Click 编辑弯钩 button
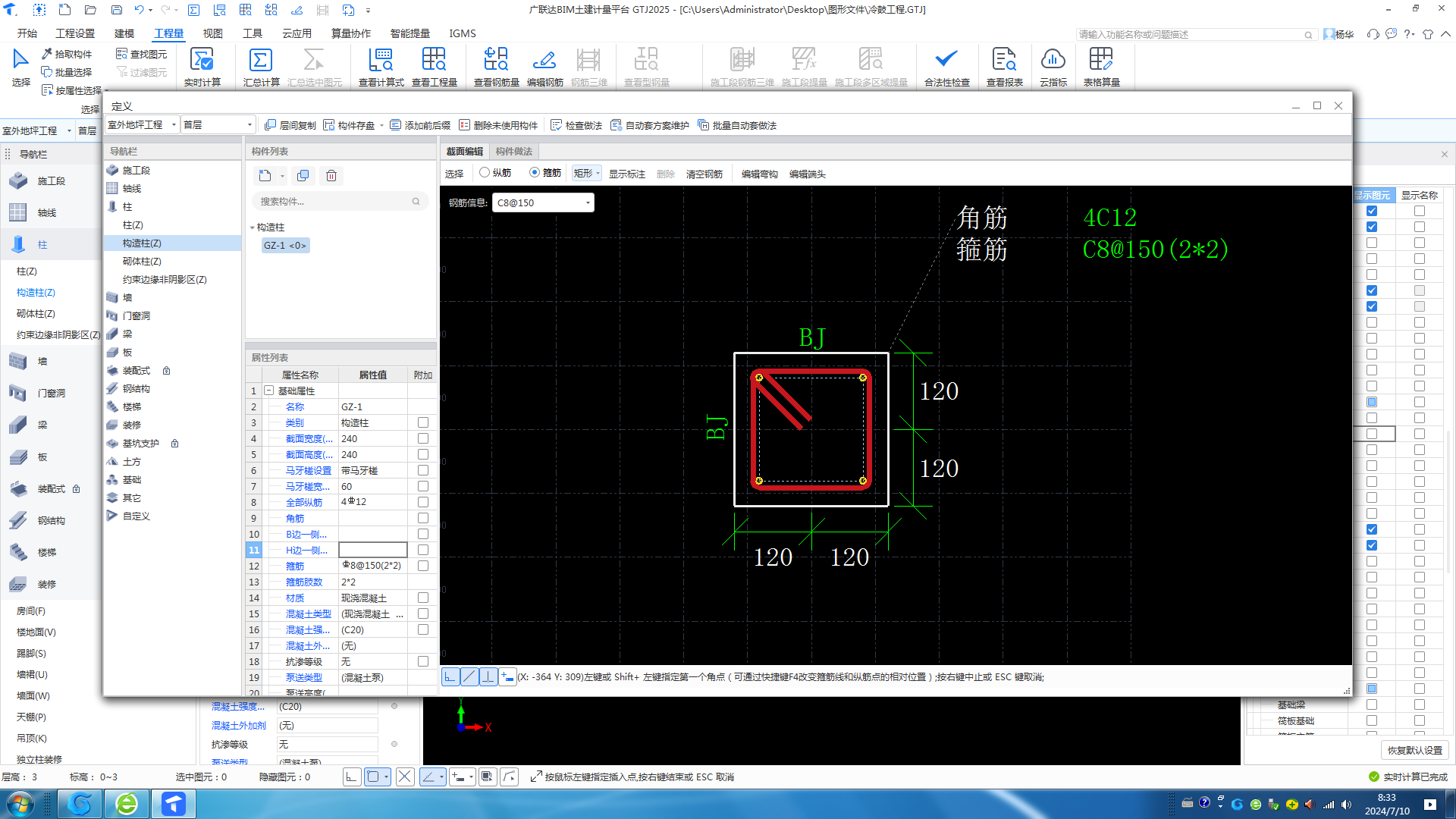Viewport: 1456px width, 819px height. (760, 174)
